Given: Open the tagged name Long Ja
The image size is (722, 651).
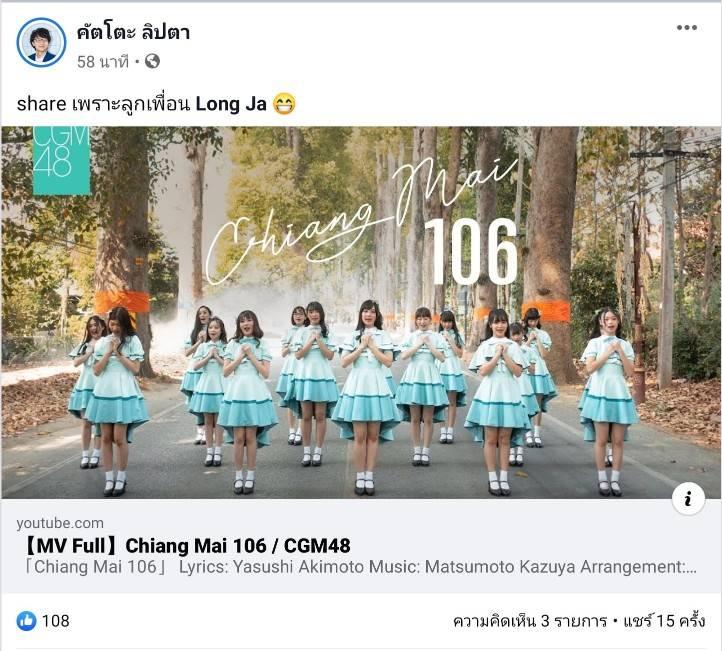Looking at the screenshot, I should (x=231, y=104).
